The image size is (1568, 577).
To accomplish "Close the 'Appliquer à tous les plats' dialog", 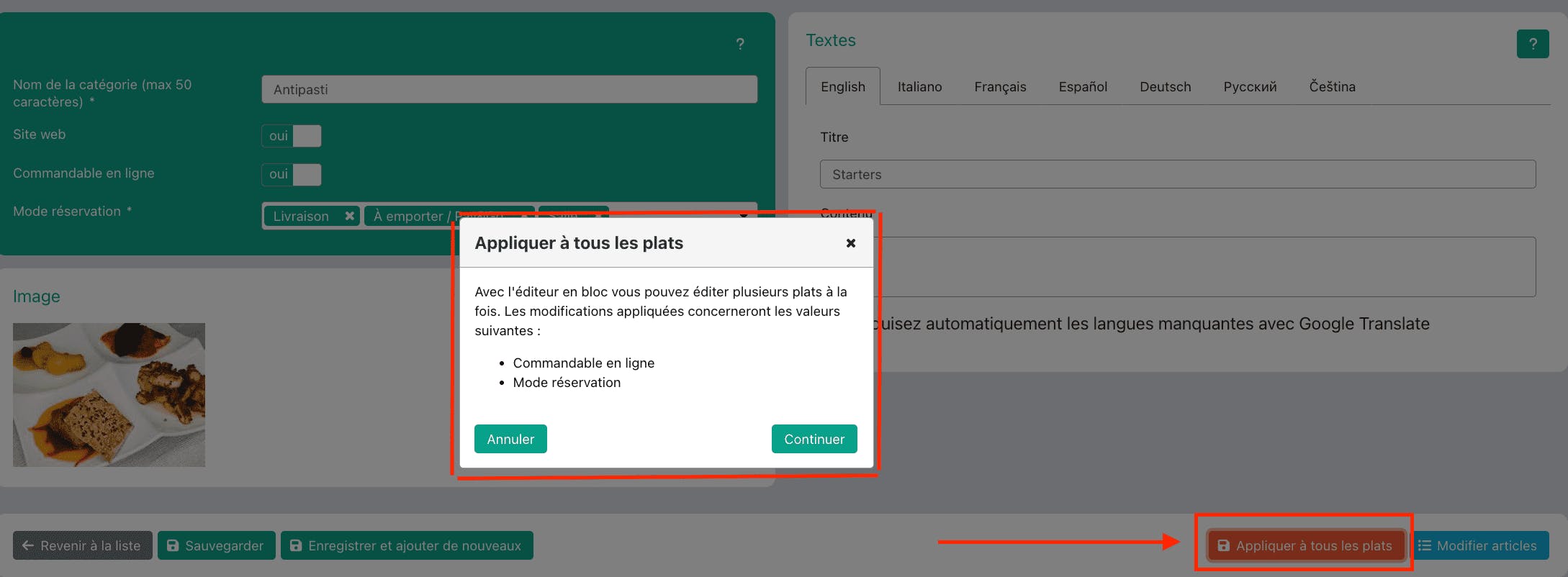I will pos(850,243).
